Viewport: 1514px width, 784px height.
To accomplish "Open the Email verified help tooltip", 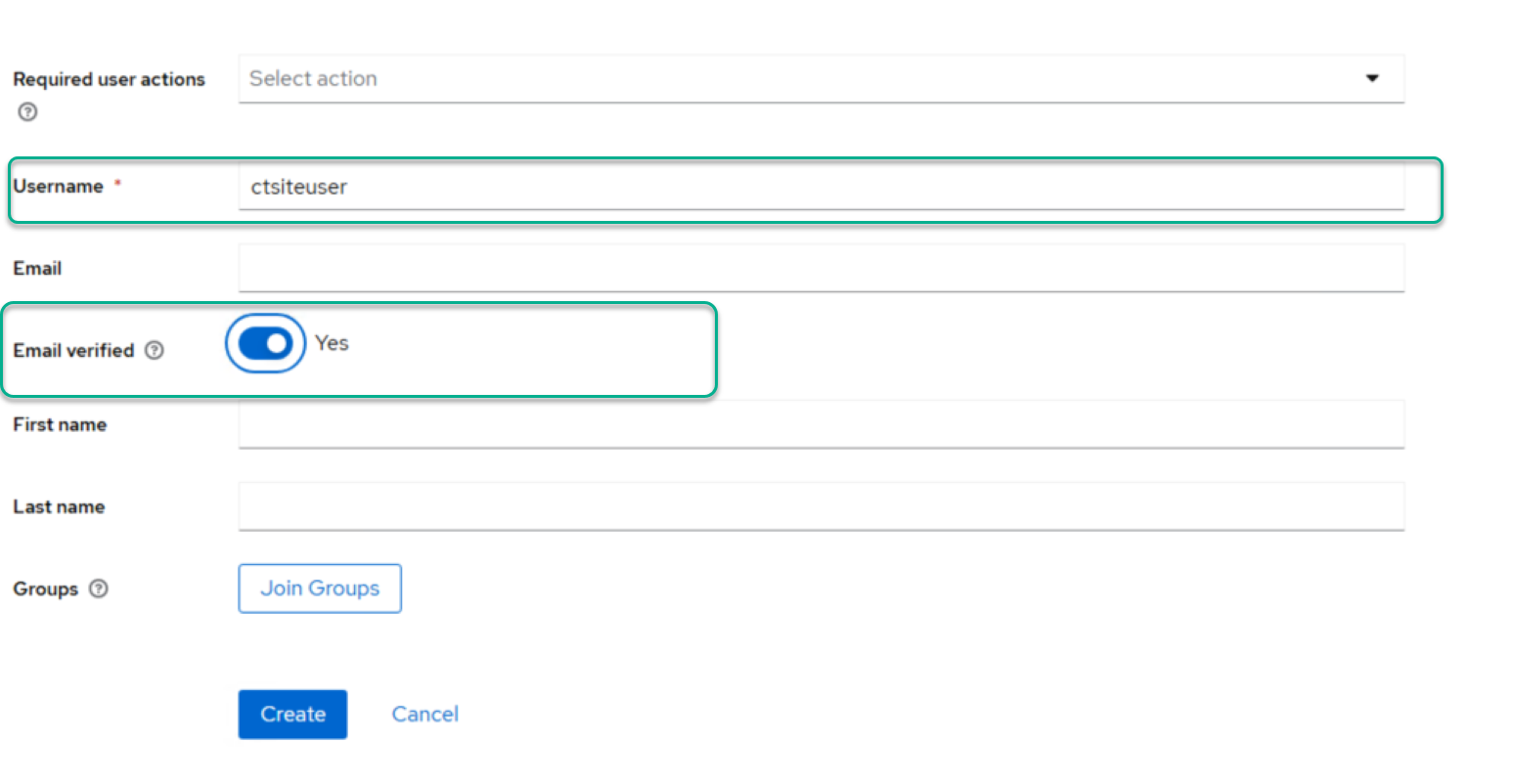I will tap(155, 350).
